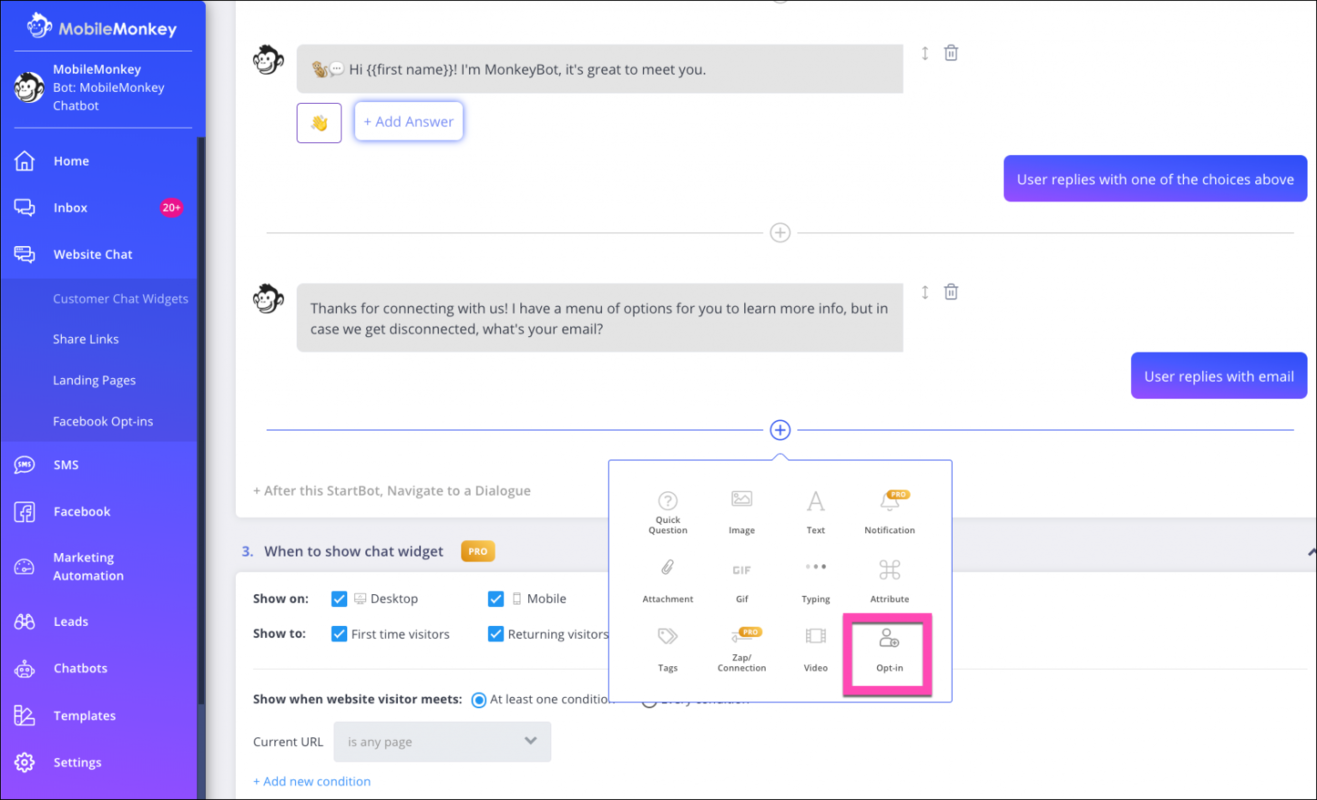
Task: Insert a Text widget
Action: point(816,512)
